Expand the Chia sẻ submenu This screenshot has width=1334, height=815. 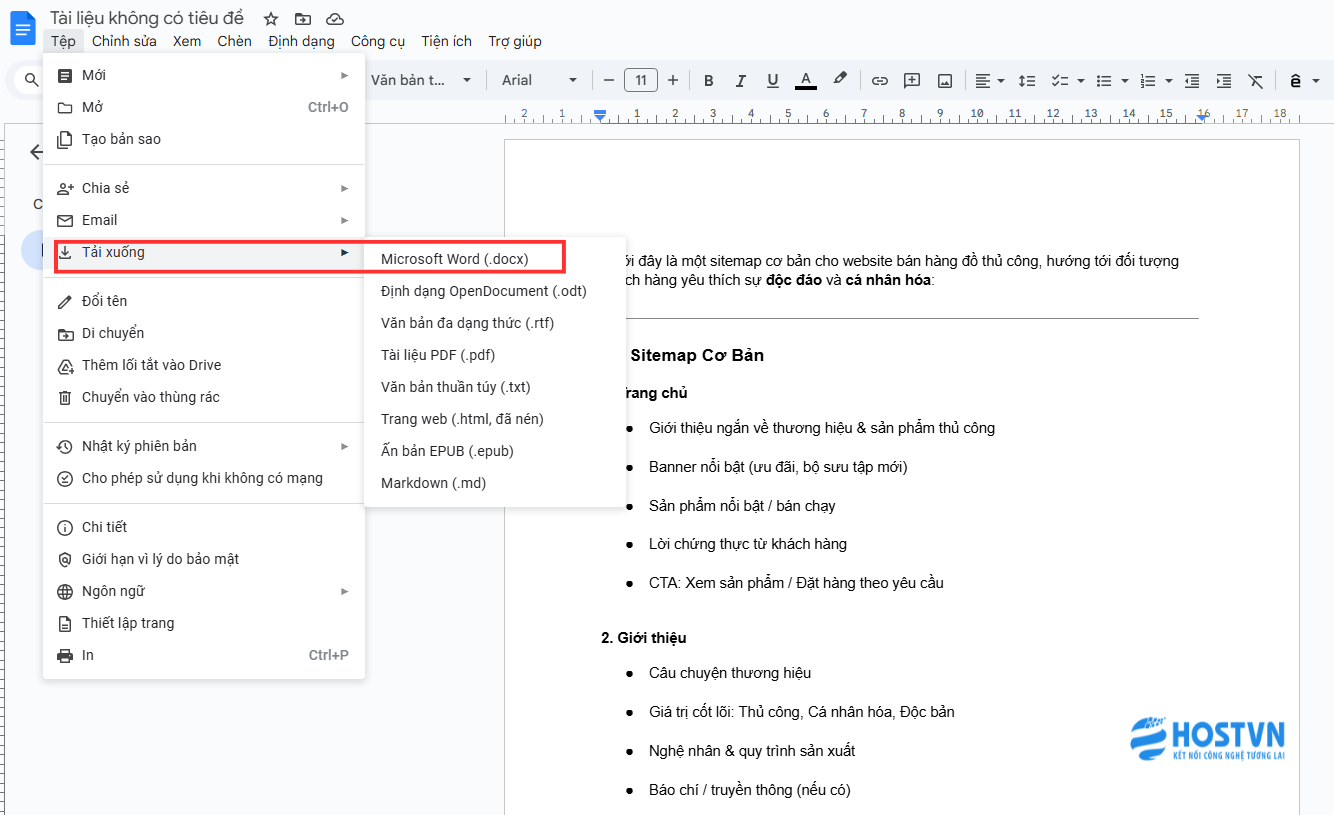click(204, 188)
